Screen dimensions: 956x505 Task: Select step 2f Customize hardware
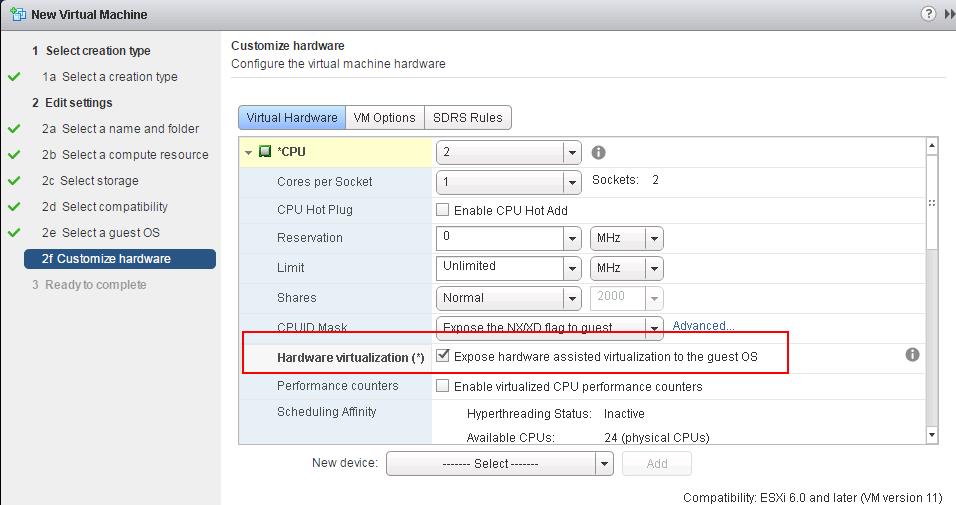(x=120, y=259)
